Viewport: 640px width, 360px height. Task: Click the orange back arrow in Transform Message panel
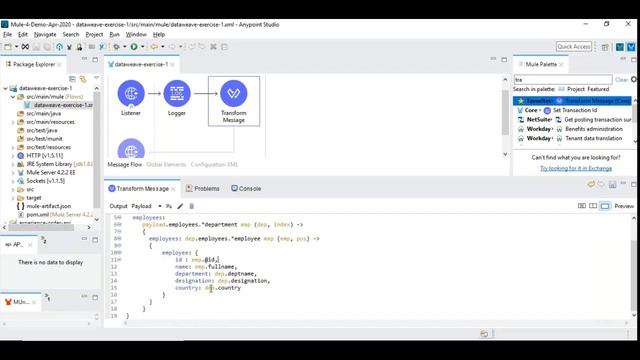coord(591,184)
